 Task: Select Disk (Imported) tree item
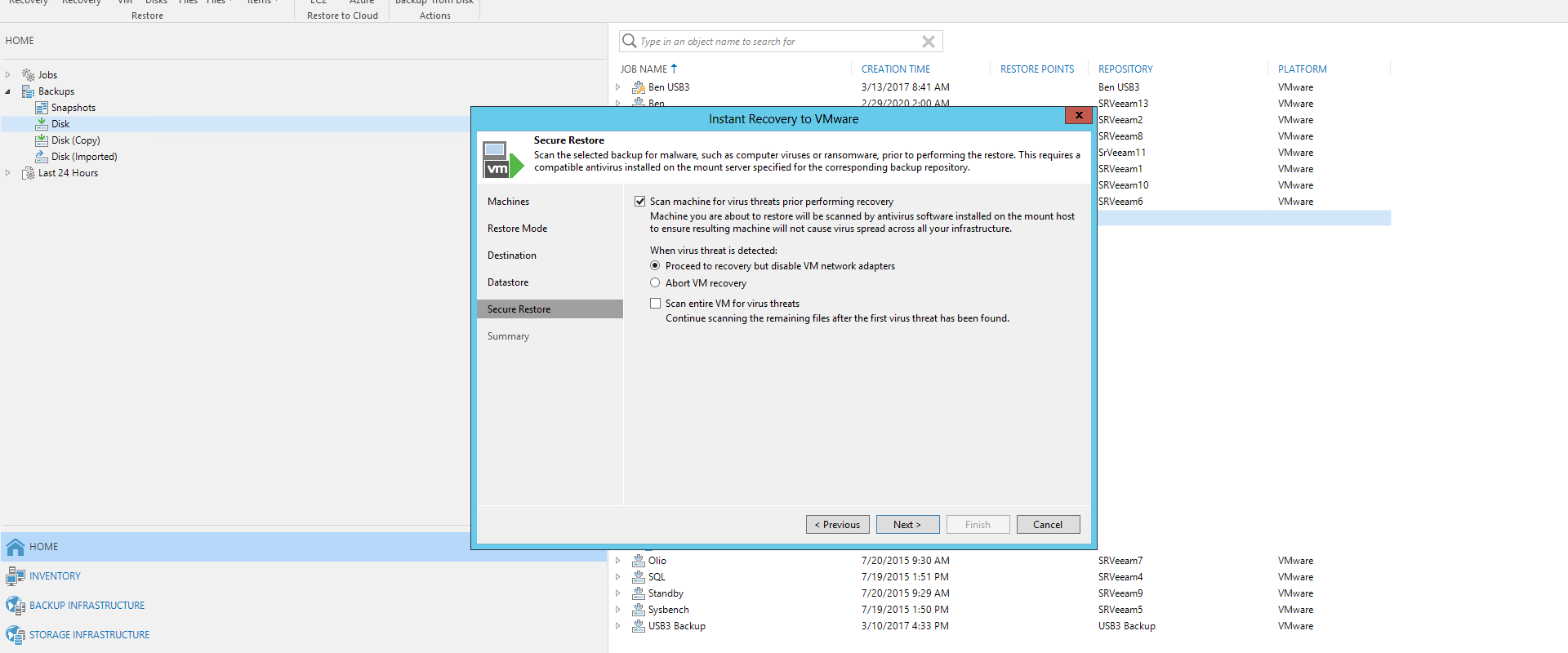84,157
